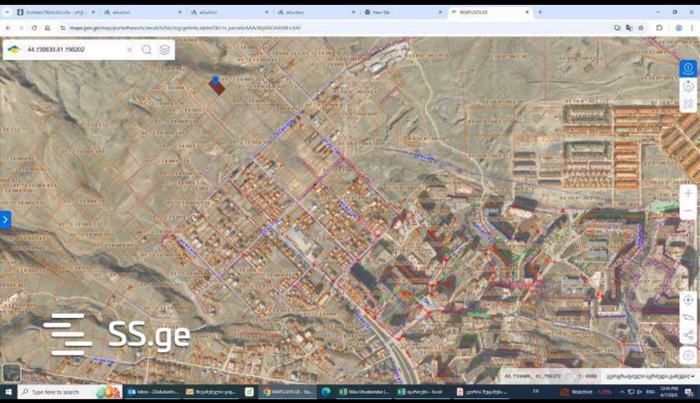Open the map layers panel icon

(x=165, y=49)
